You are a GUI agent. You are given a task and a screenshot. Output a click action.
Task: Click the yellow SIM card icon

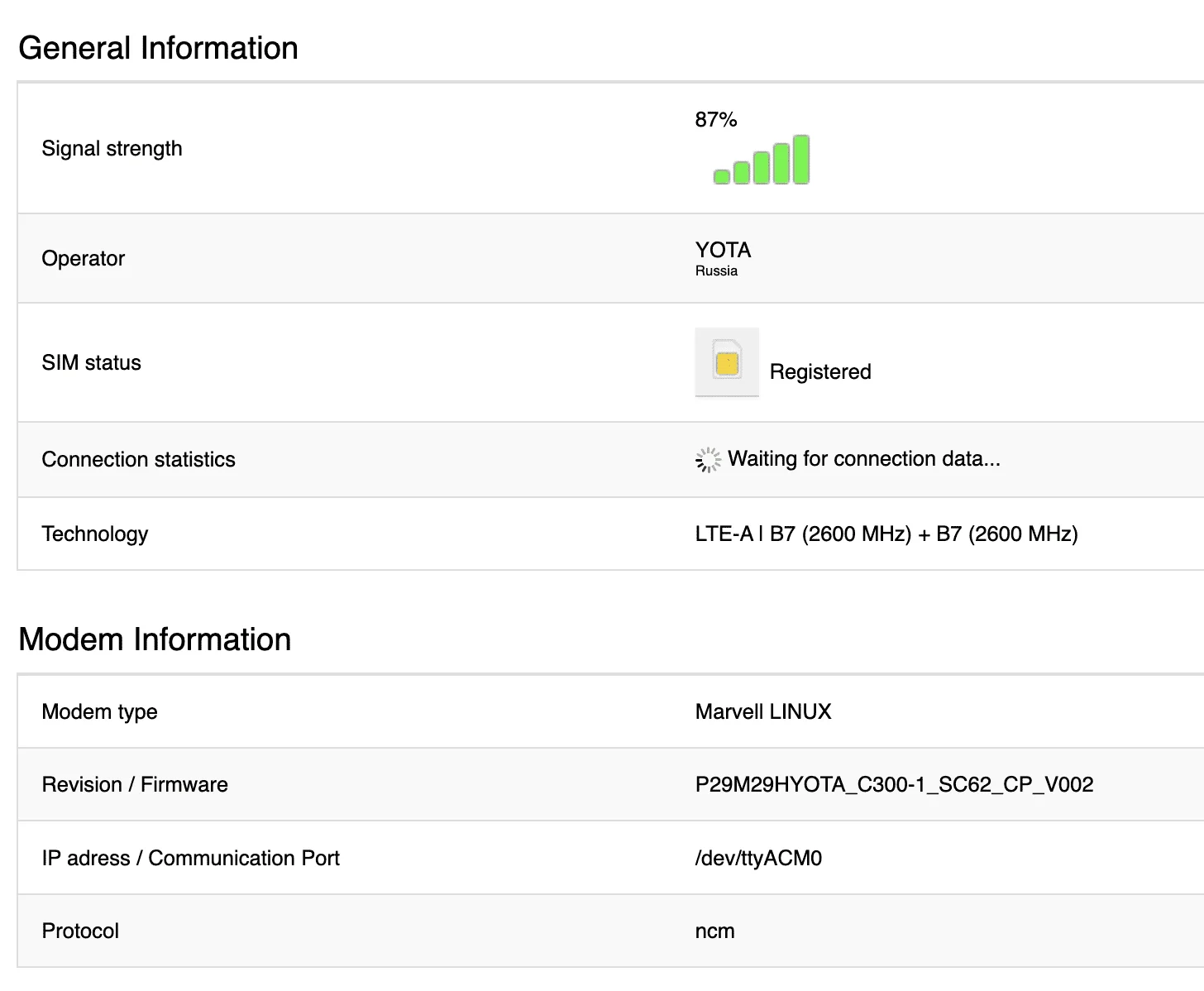tap(727, 362)
